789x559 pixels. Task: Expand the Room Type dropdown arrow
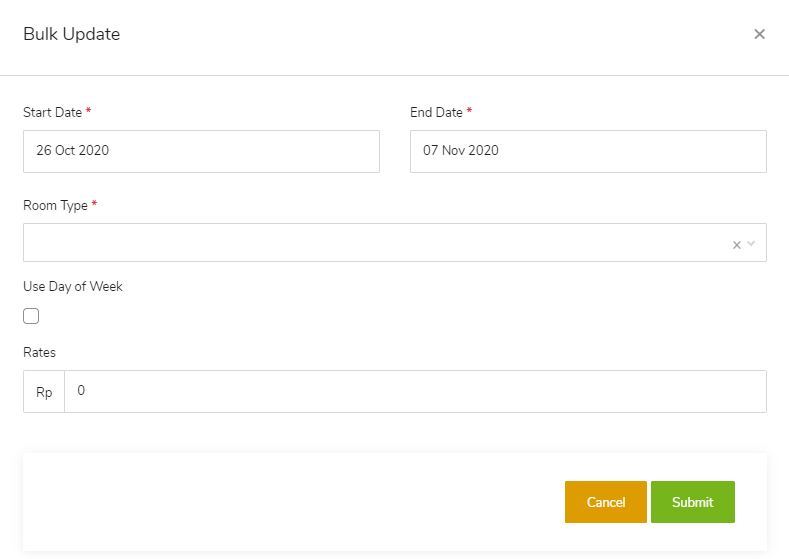pos(751,244)
